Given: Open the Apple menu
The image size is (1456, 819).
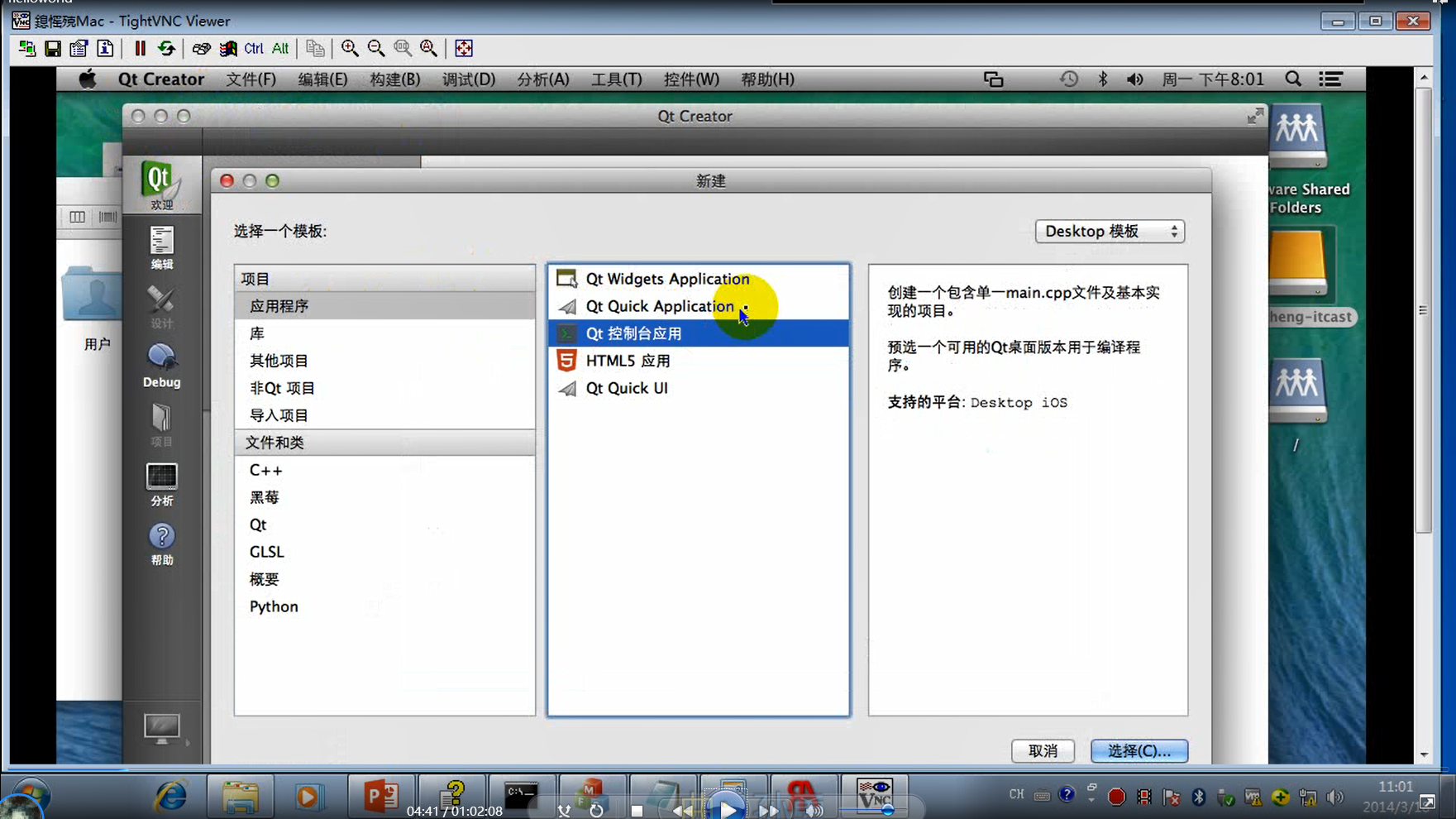Looking at the screenshot, I should [x=88, y=79].
